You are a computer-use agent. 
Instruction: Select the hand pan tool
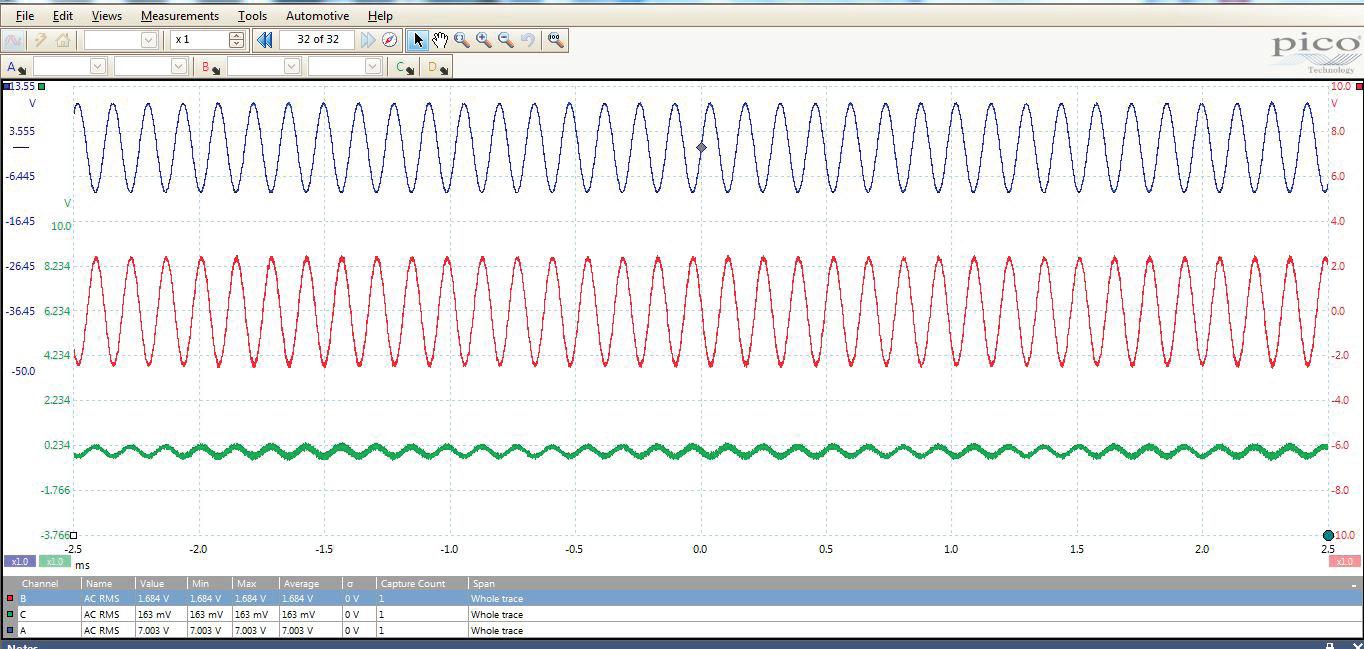point(440,40)
